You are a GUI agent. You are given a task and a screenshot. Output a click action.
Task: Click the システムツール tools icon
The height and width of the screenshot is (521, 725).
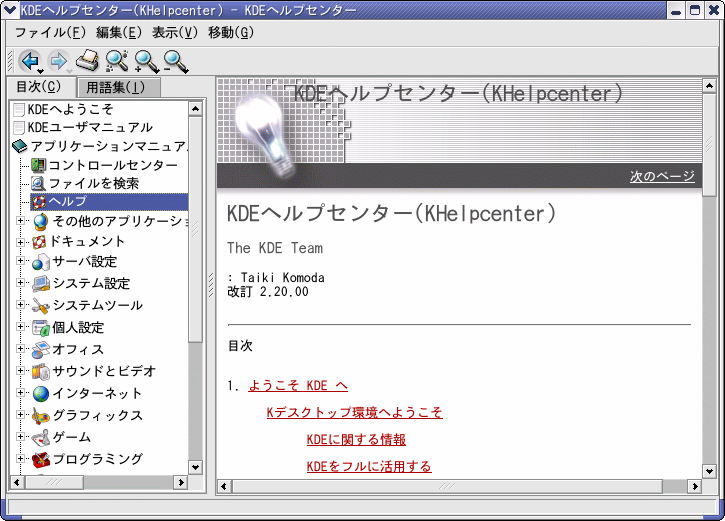(41, 306)
